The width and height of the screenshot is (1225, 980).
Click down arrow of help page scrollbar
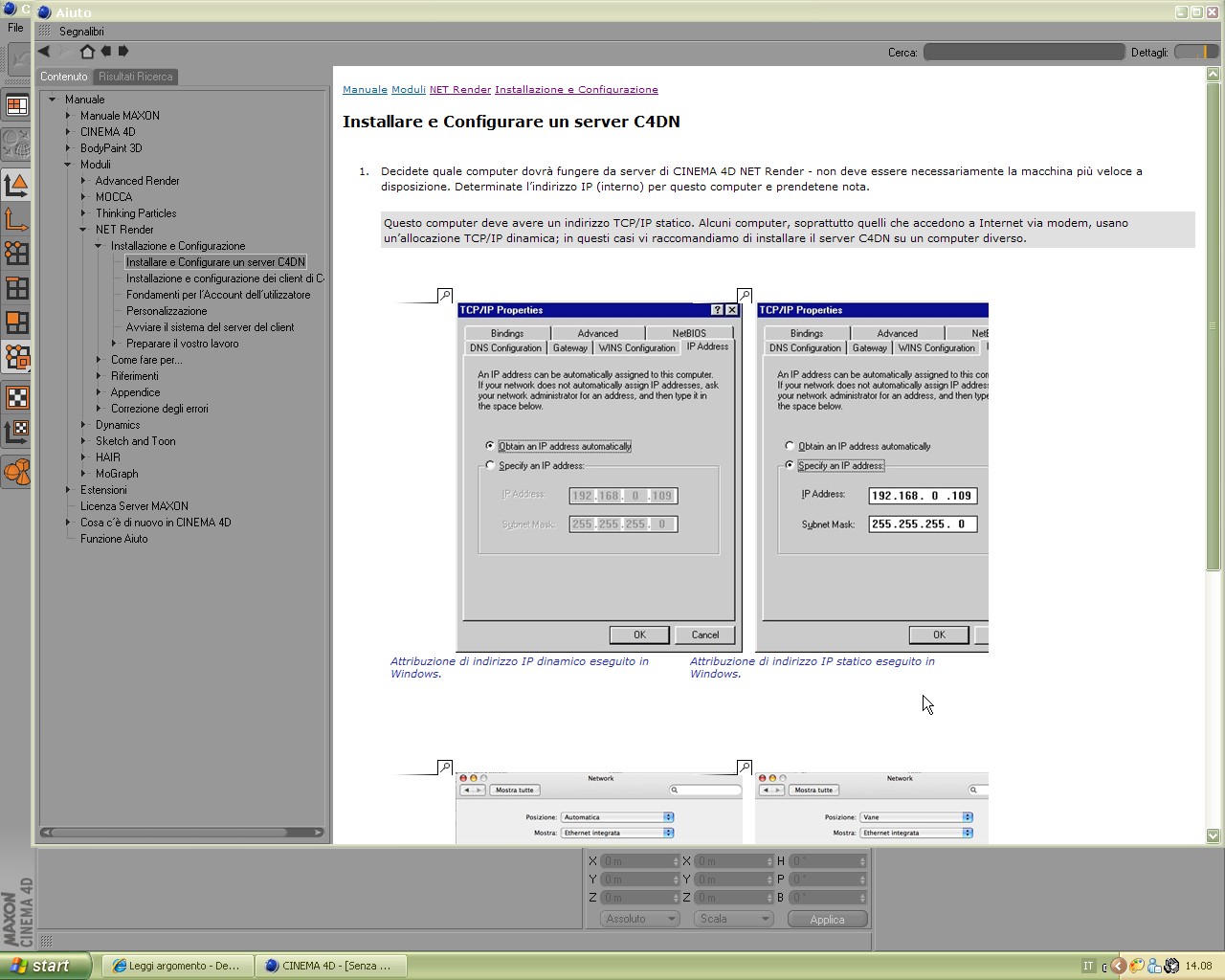(1214, 835)
